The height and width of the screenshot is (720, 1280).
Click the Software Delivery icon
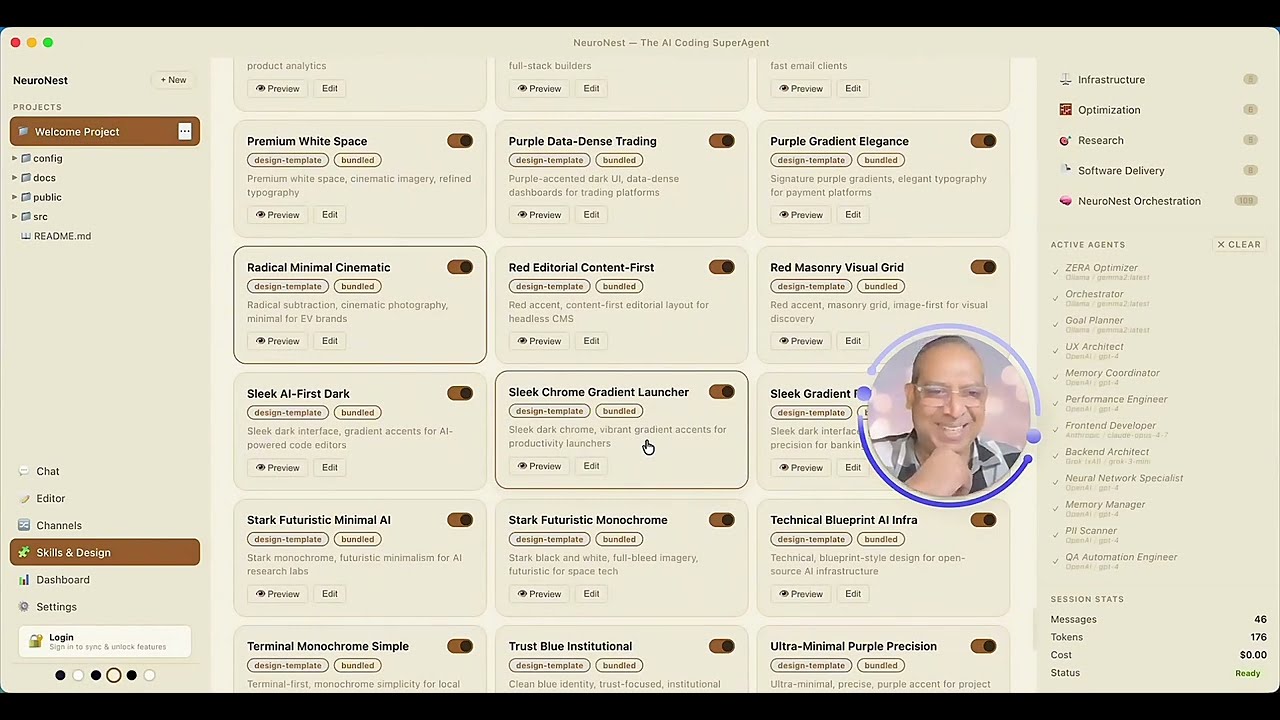[x=1065, y=170]
